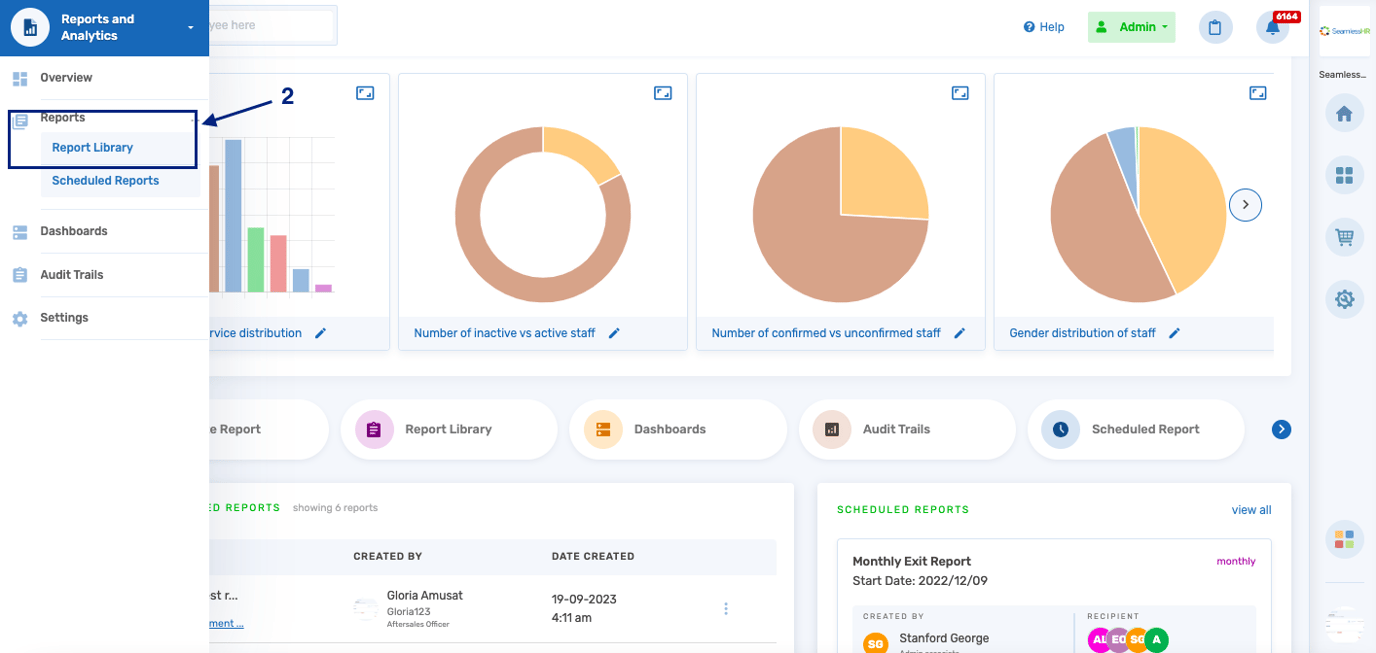Select Scheduled Reports in the sidebar menu
The width and height of the screenshot is (1376, 653).
tap(105, 180)
